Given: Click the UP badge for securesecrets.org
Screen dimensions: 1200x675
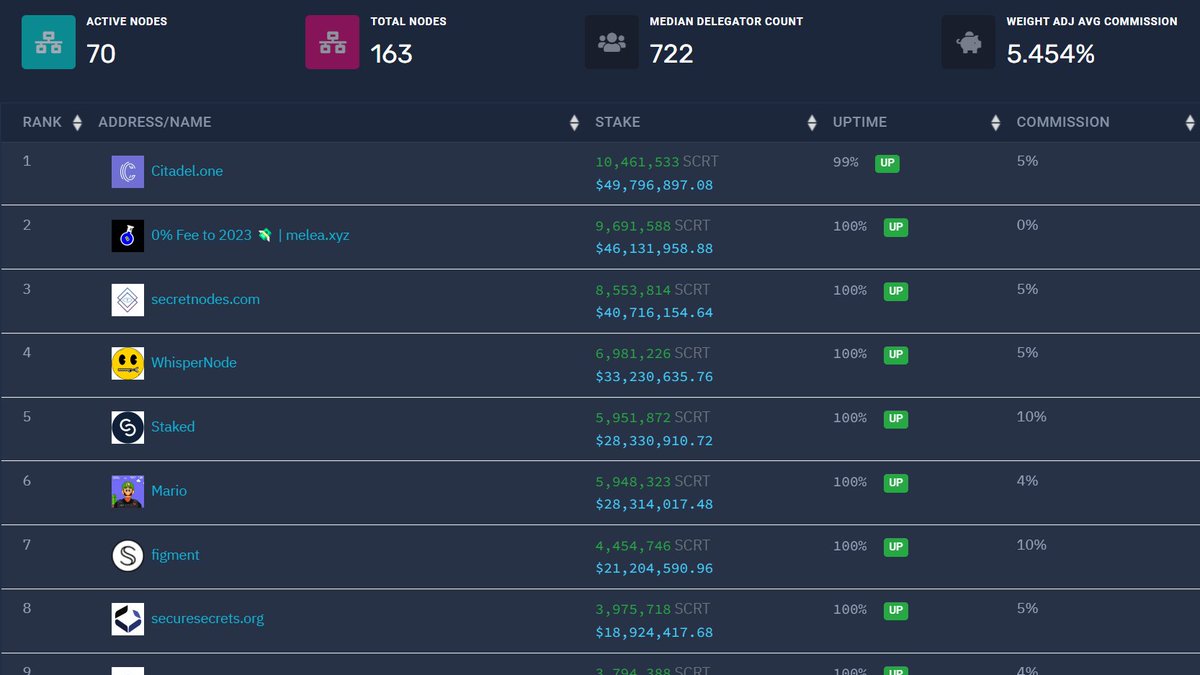Looking at the screenshot, I should click(896, 610).
